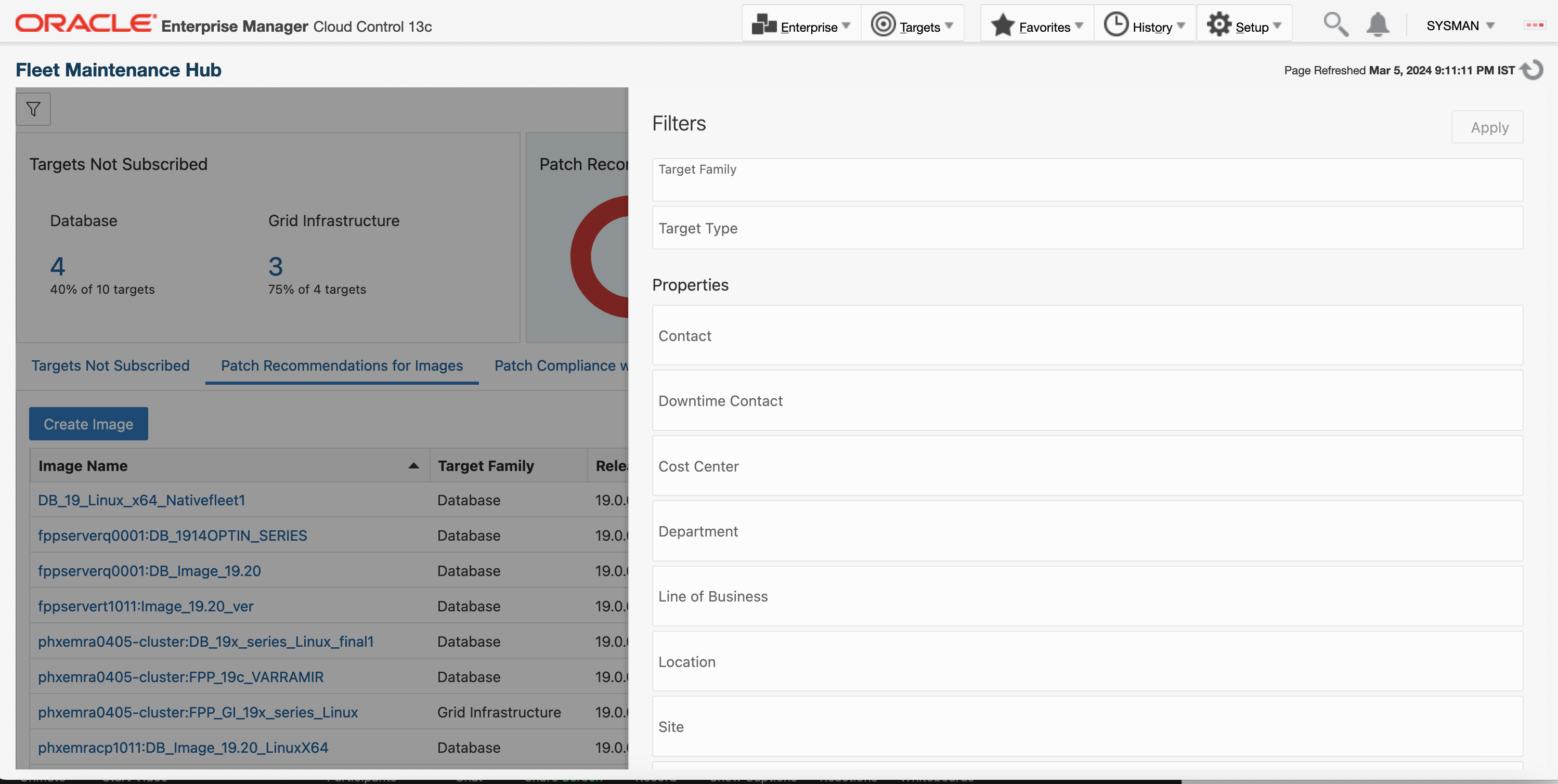Click the '75% of 4 targets' text
Image resolution: width=1558 pixels, height=784 pixels.
317,289
